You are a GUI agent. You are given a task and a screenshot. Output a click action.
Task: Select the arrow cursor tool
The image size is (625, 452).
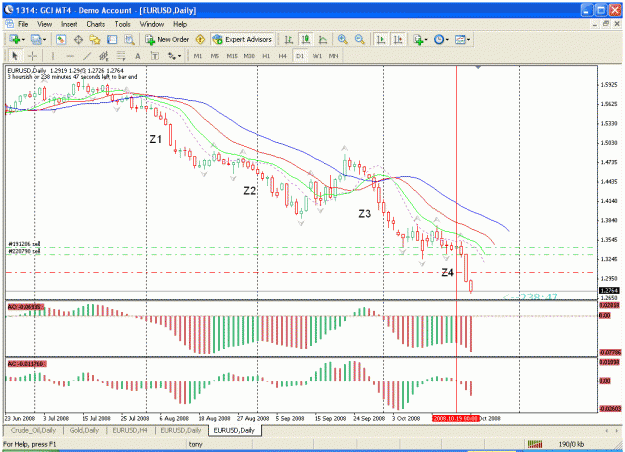(x=15, y=56)
